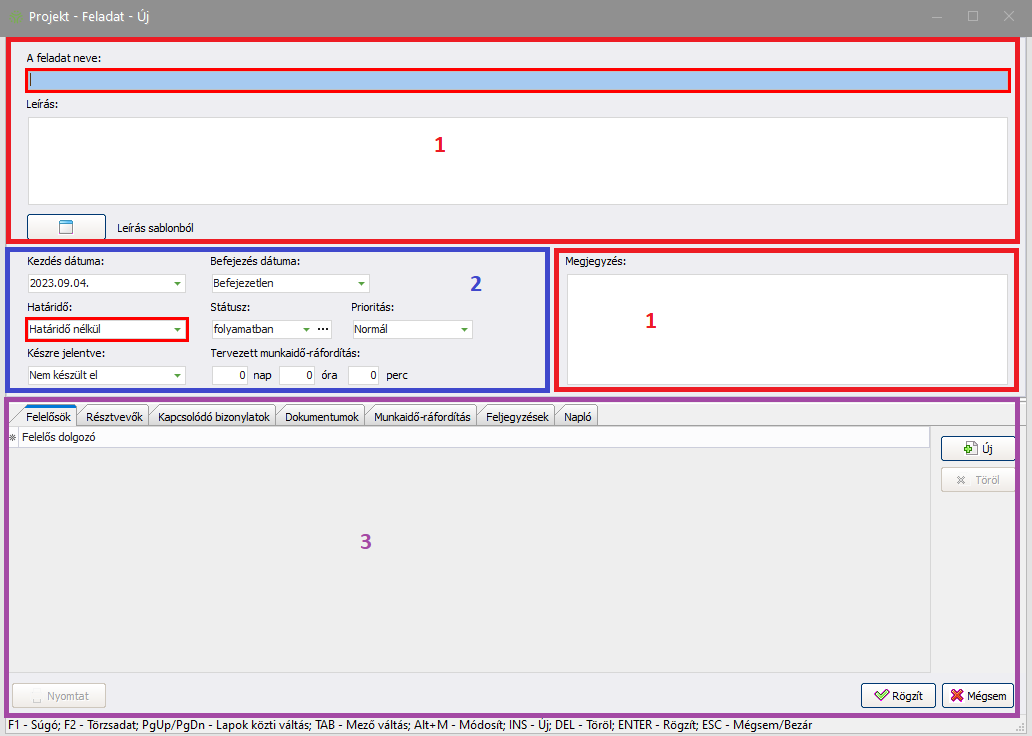
Task: Click Rögzít button with green checkmark
Action: pyautogui.click(x=898, y=695)
